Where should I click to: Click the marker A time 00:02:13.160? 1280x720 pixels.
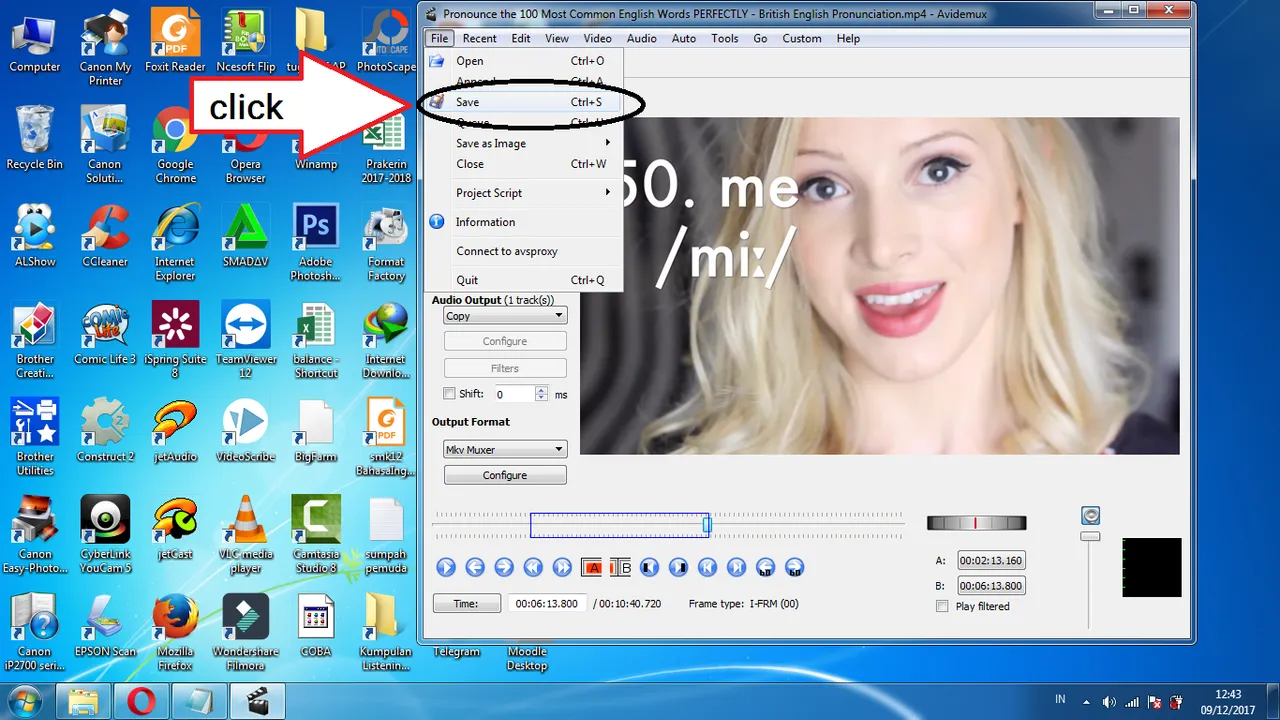(x=992, y=561)
